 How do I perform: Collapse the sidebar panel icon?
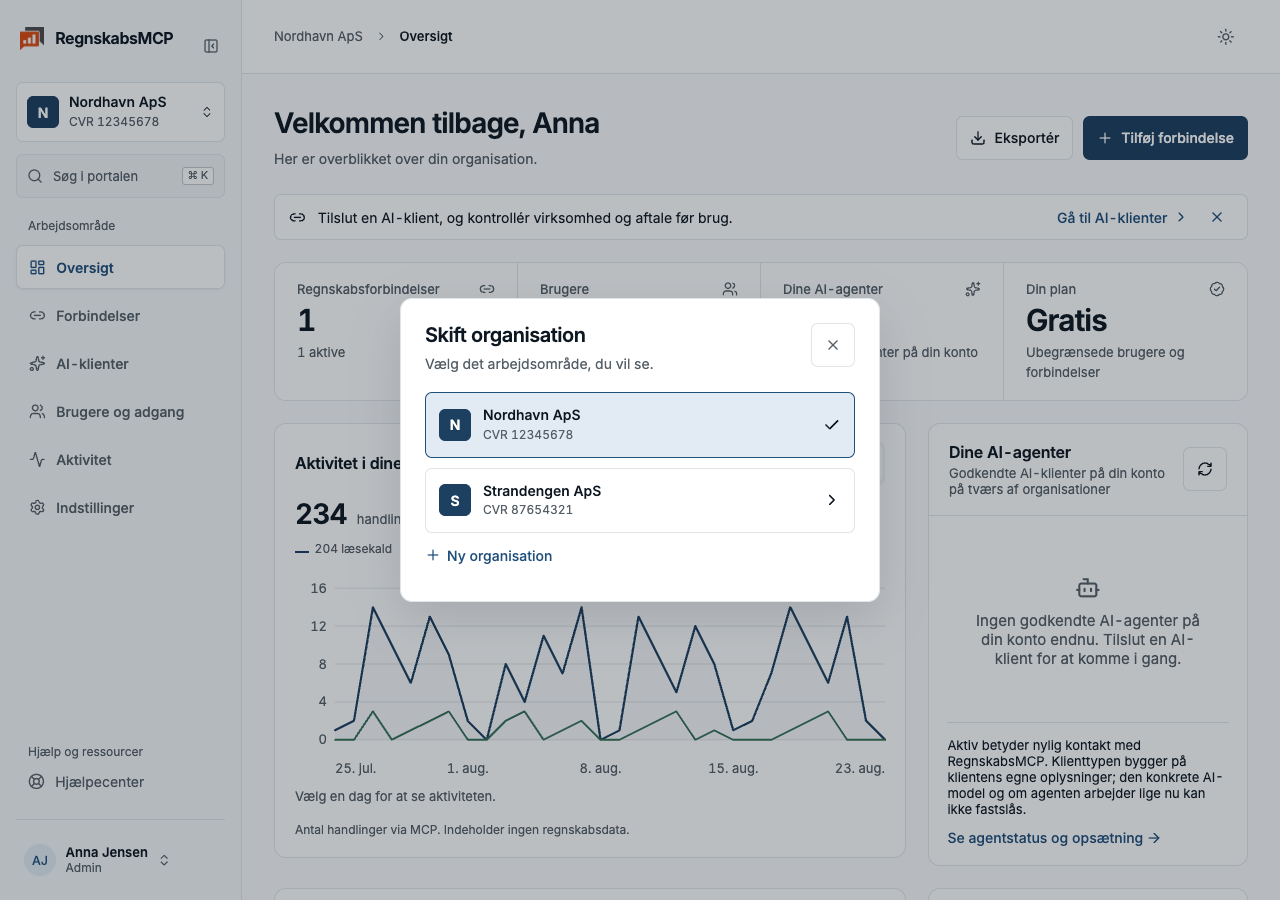point(211,46)
